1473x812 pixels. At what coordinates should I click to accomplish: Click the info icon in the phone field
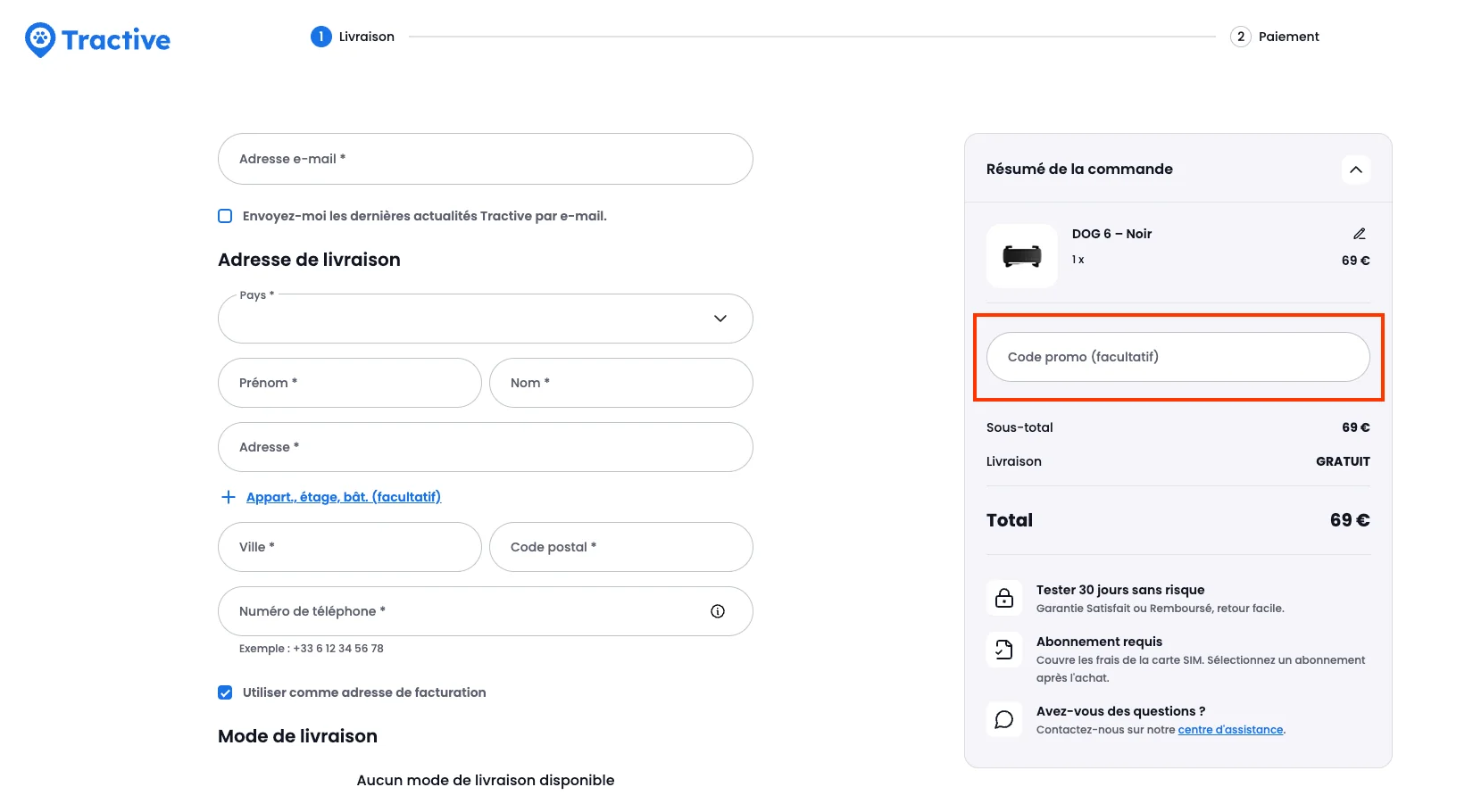pos(718,610)
